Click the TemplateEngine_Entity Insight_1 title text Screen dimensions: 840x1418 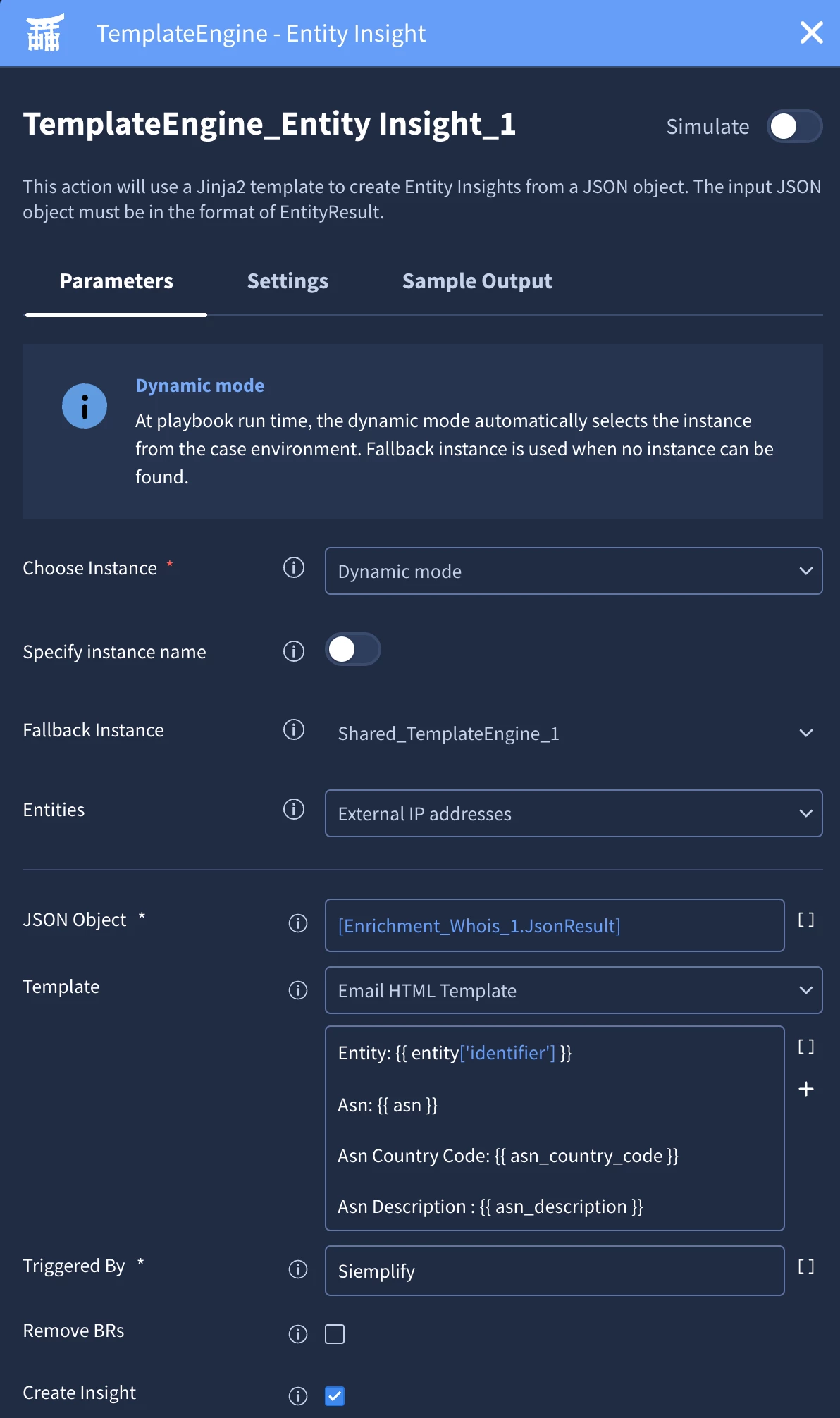269,124
